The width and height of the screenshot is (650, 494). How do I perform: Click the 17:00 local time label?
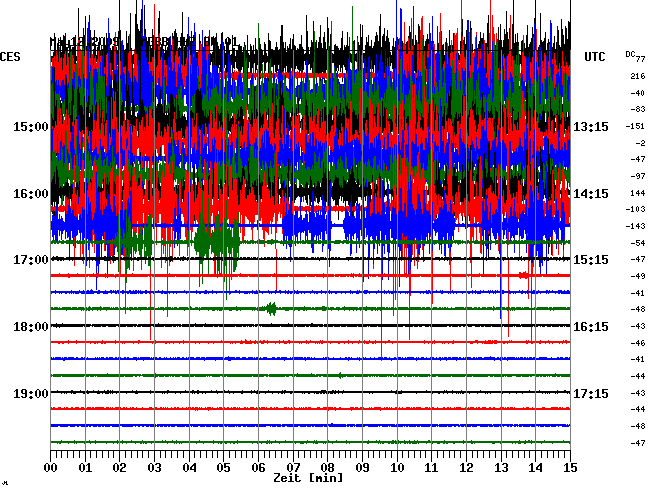point(31,260)
